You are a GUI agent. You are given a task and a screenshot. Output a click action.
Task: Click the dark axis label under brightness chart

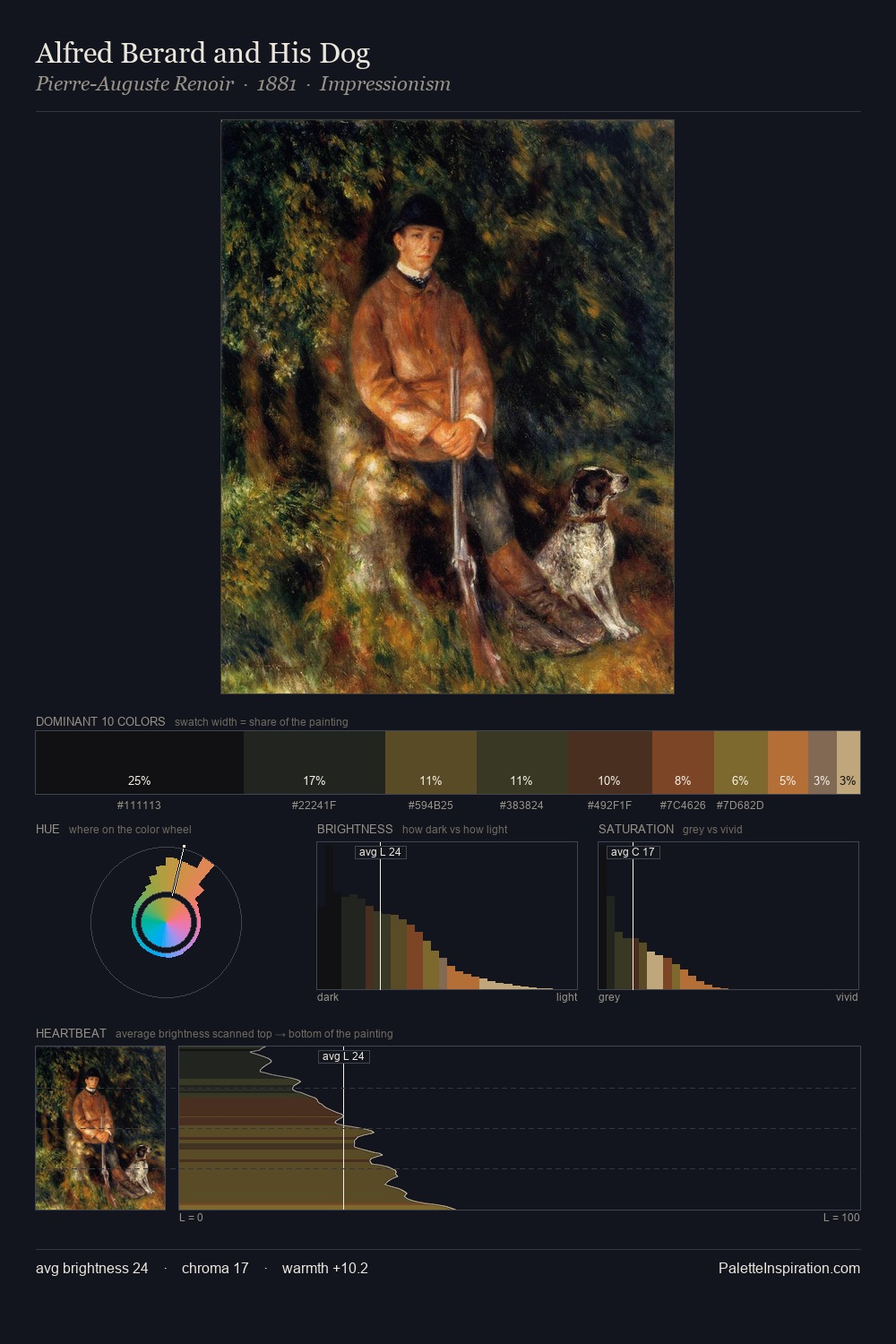click(x=328, y=997)
